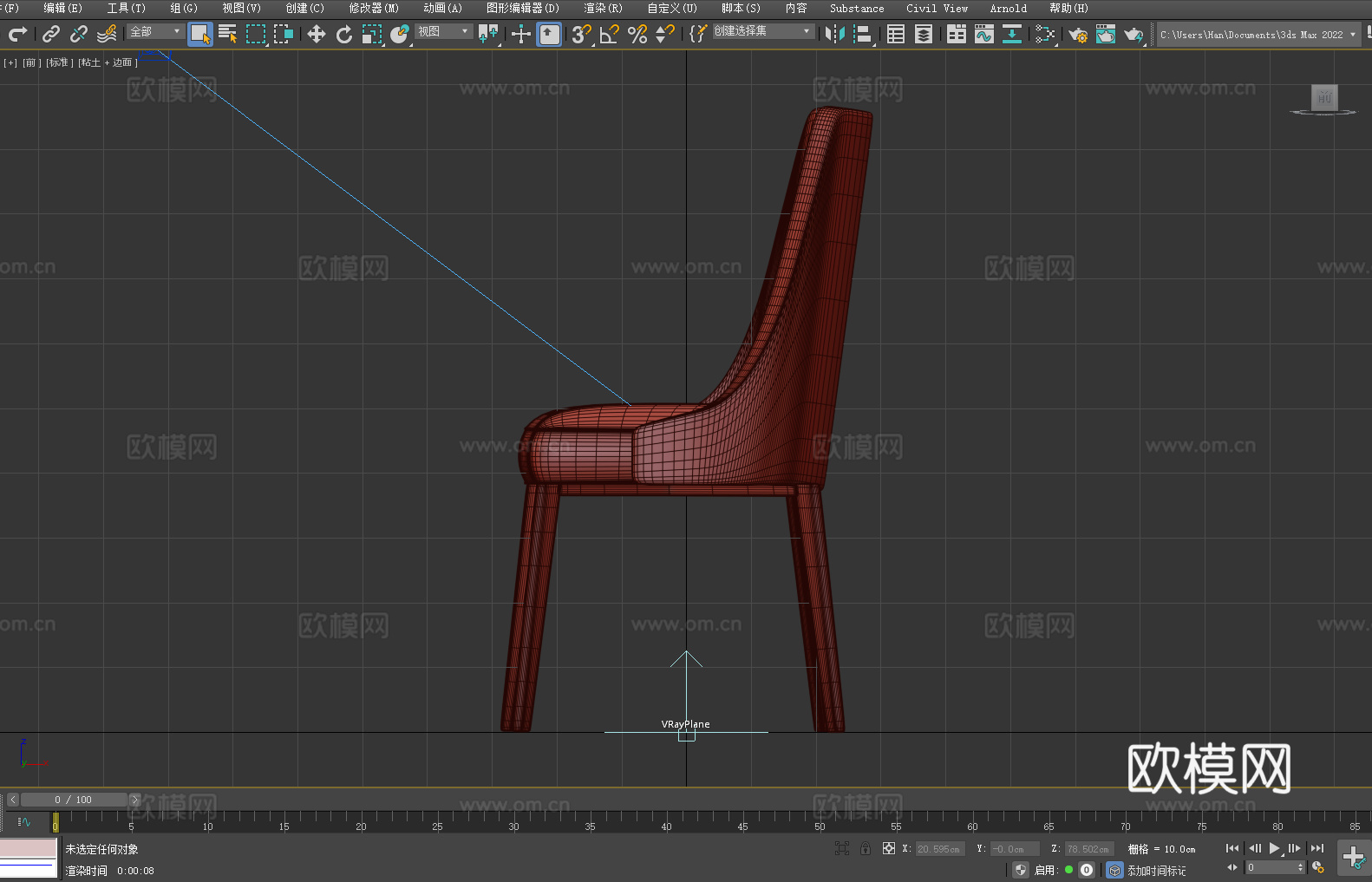Open the Schematic View icon
This screenshot has height=882, width=1372.
[1045, 34]
